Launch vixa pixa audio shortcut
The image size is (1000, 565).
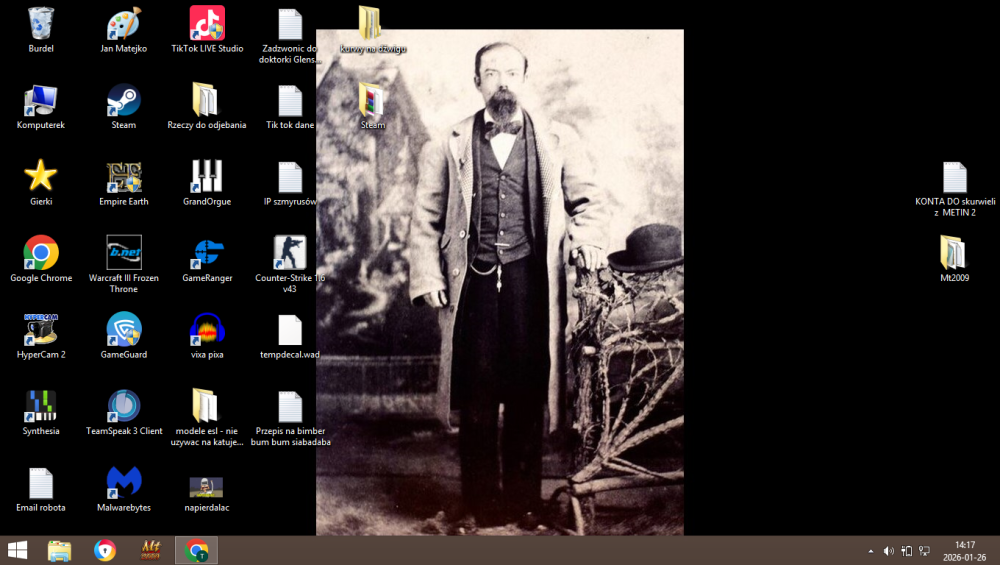tap(207, 329)
